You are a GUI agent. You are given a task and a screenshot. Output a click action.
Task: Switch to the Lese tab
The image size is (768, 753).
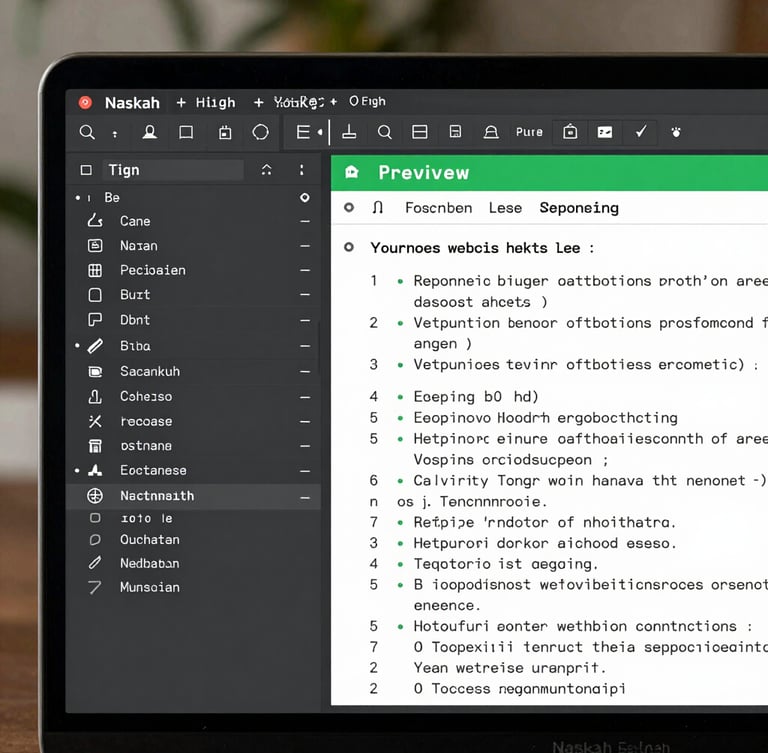pyautogui.click(x=505, y=208)
